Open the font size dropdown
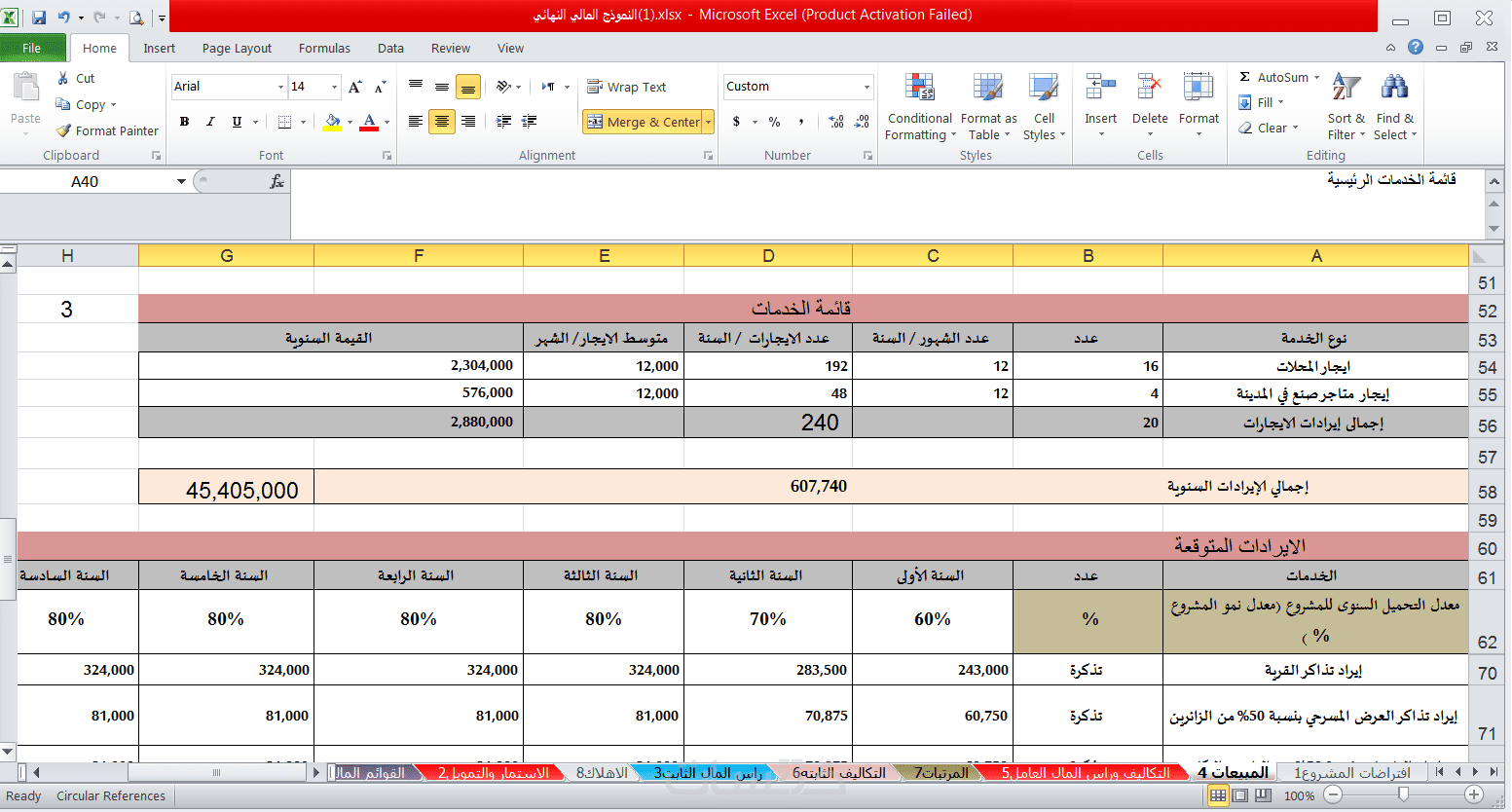This screenshot has height=812, width=1512. [x=335, y=87]
